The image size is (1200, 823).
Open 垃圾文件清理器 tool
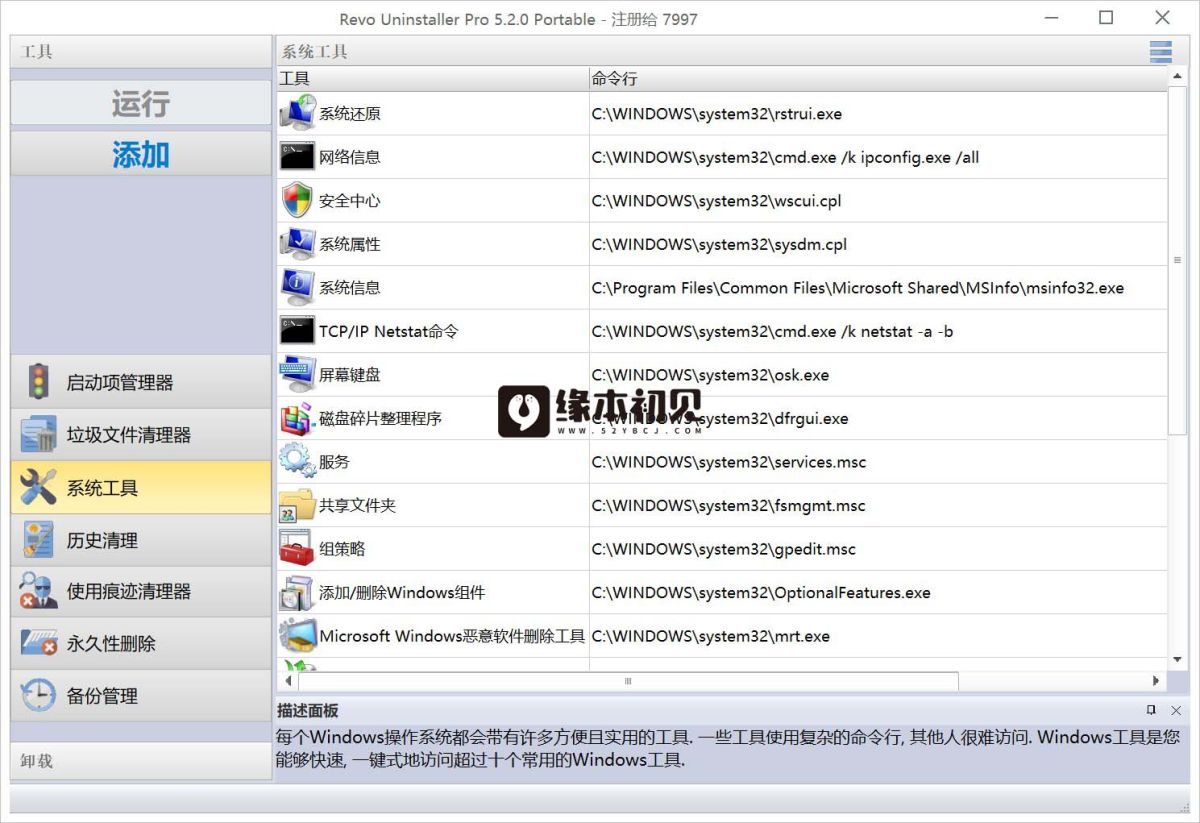(x=141, y=435)
